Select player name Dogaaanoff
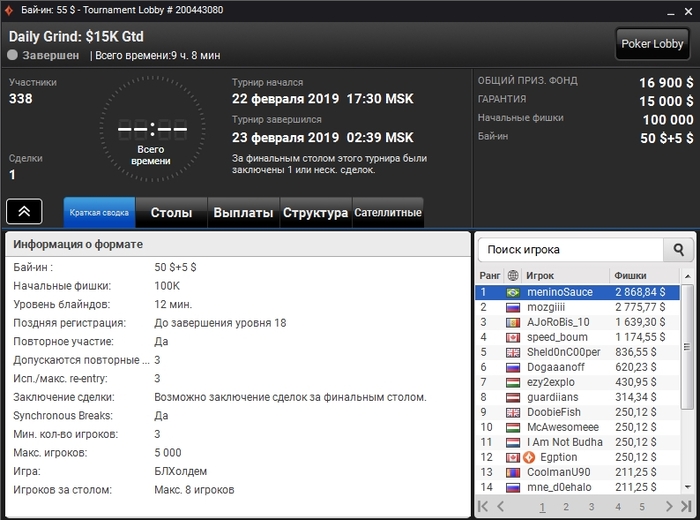The image size is (700, 520). [556, 367]
